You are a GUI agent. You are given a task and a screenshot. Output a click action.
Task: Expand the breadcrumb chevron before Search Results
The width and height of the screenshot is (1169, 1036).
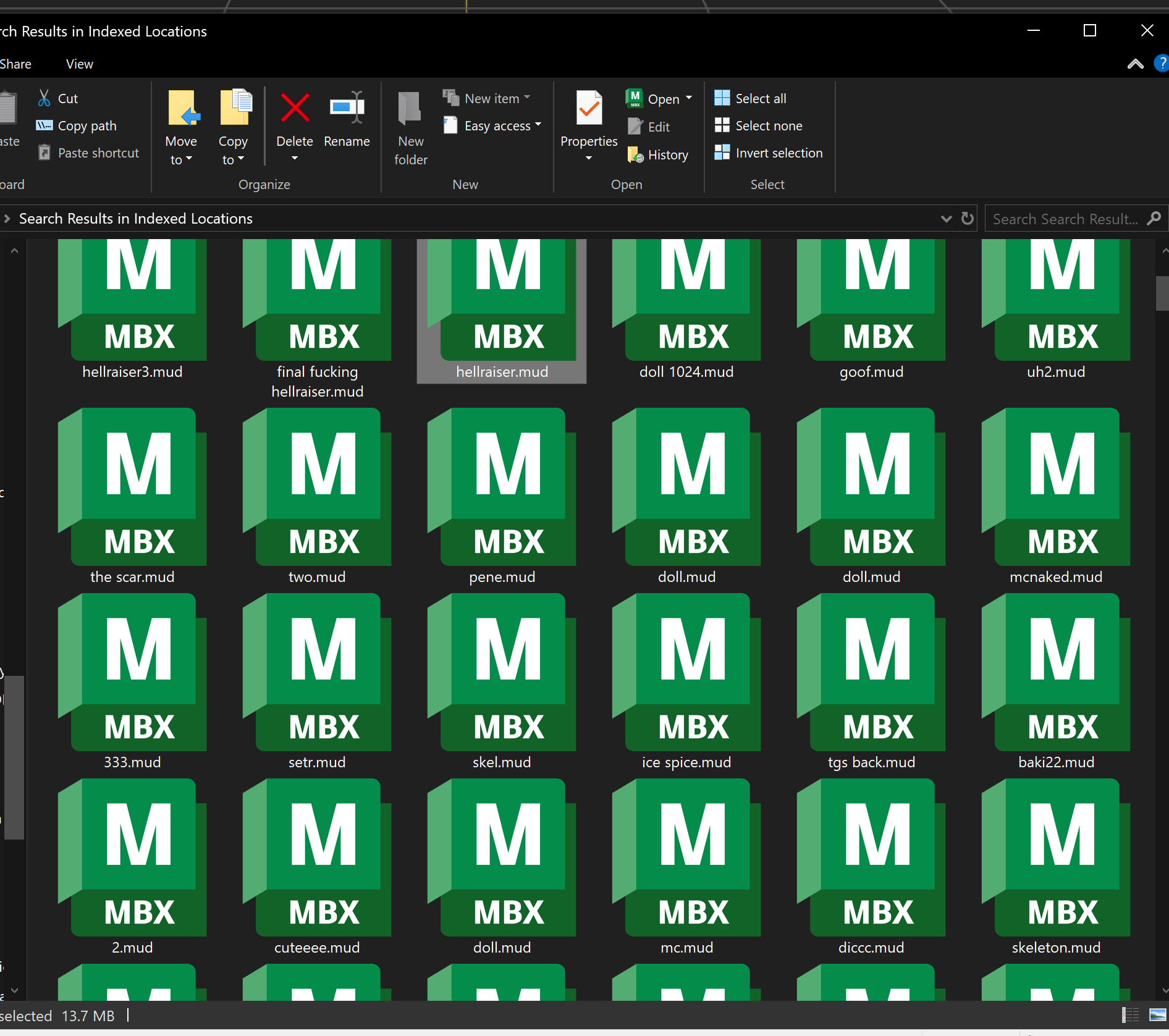(7, 219)
